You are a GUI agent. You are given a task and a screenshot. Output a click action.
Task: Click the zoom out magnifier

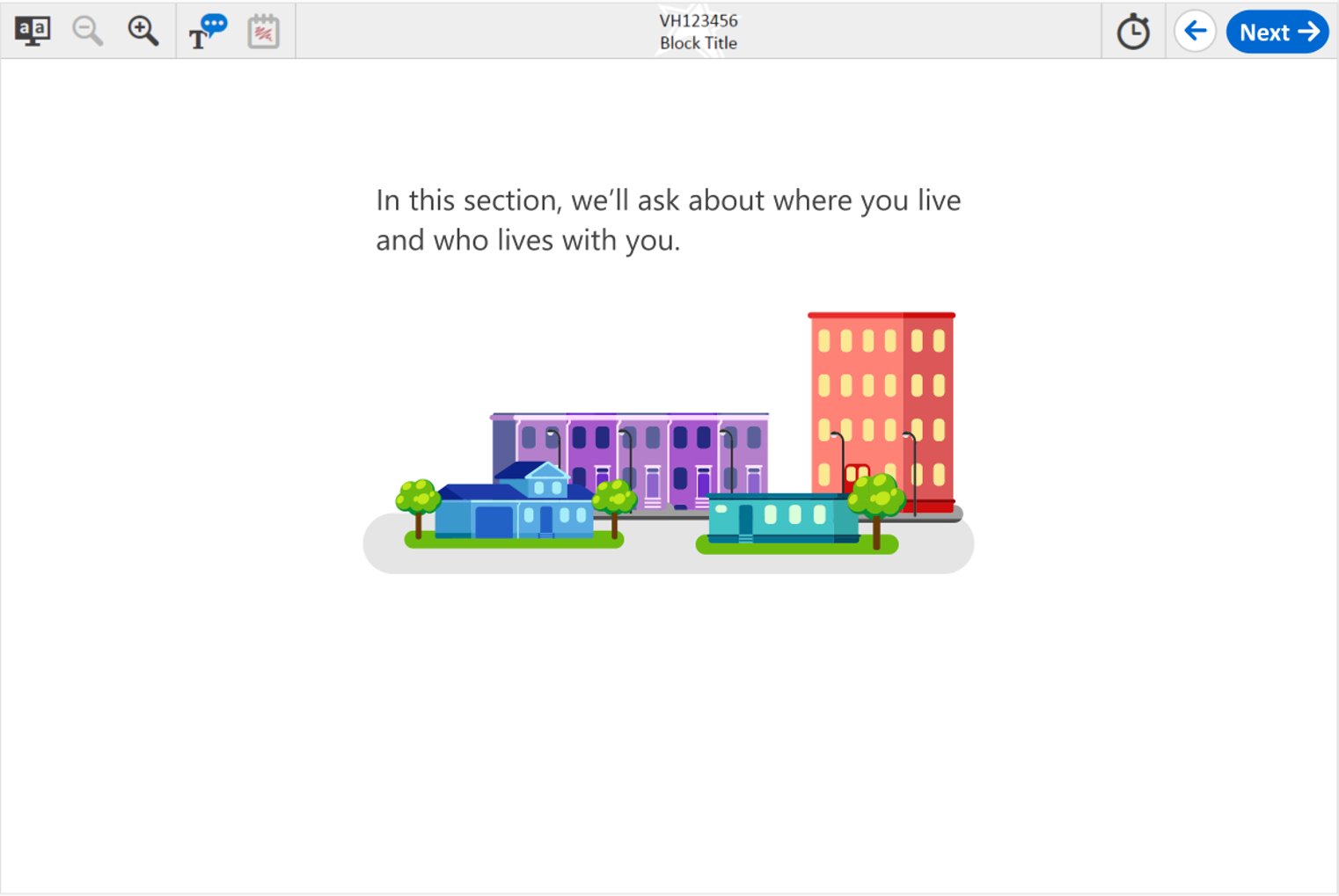pyautogui.click(x=87, y=32)
